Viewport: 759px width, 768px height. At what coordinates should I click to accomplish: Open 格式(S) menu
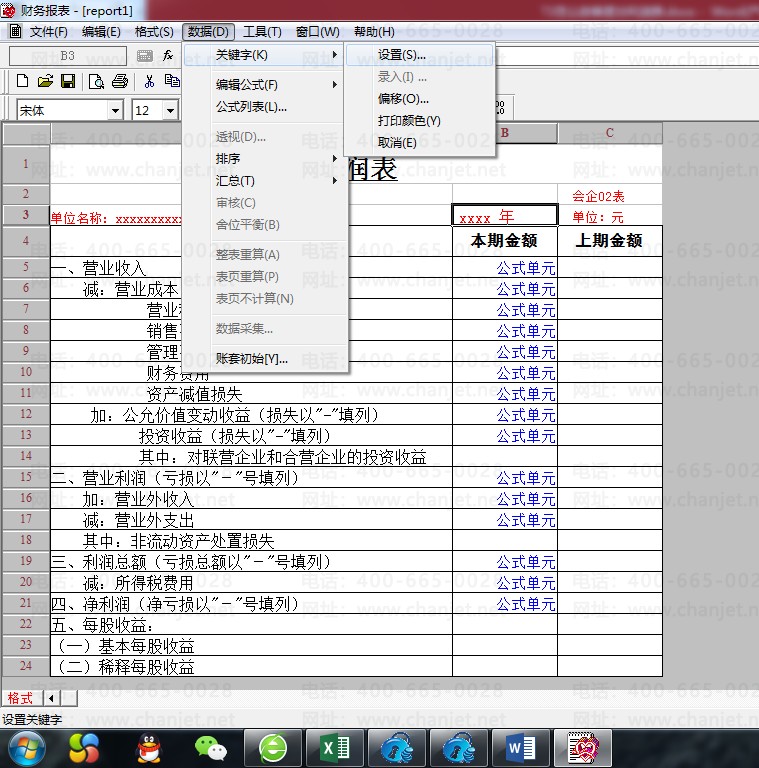coord(154,32)
